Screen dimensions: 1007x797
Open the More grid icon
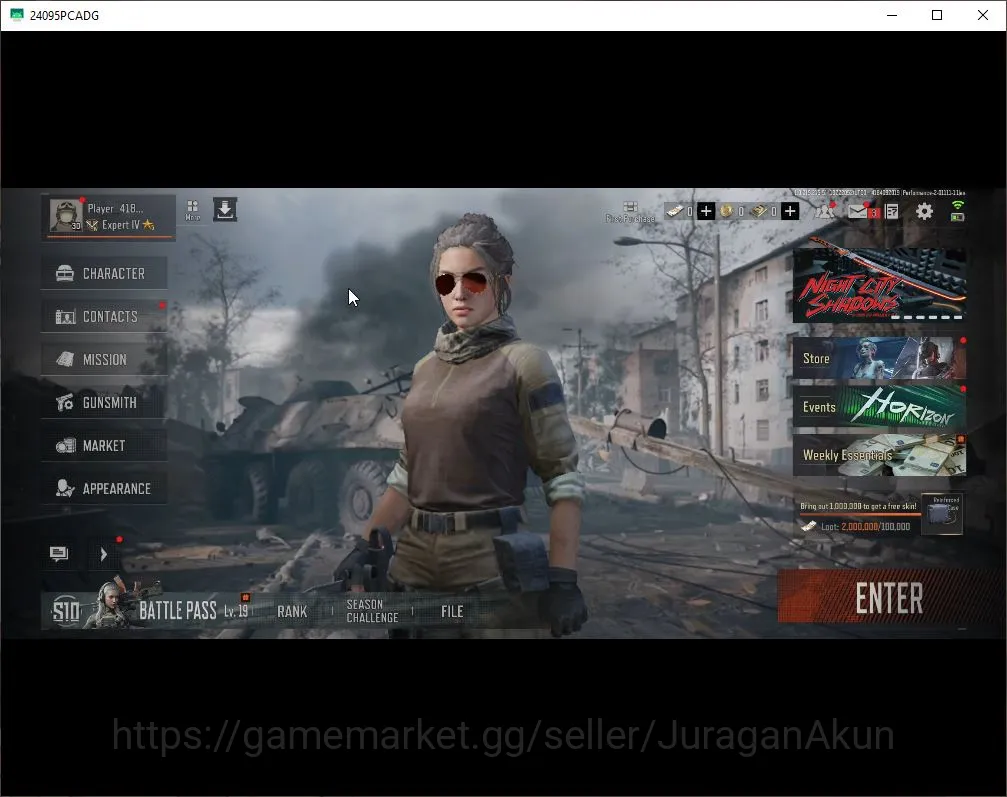click(193, 210)
